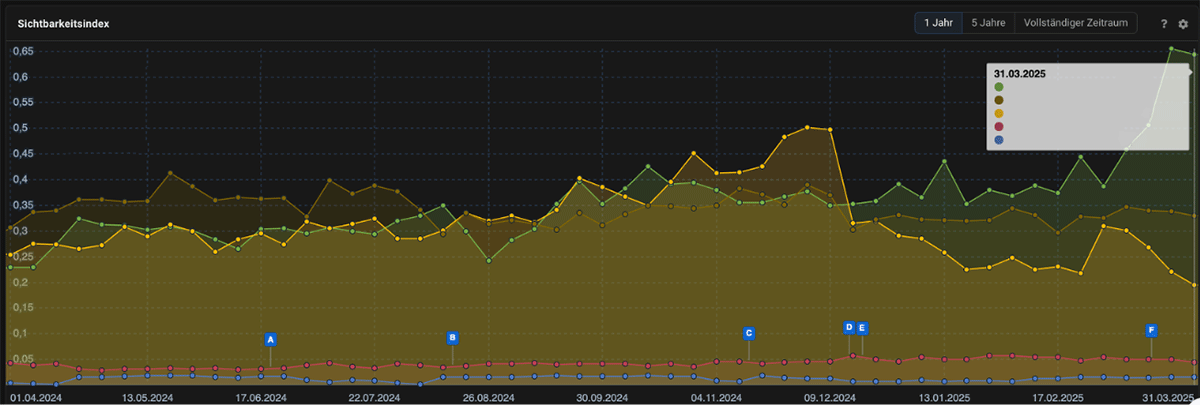Switch to the 5 Jahre range
1200x405 pixels.
pos(988,23)
